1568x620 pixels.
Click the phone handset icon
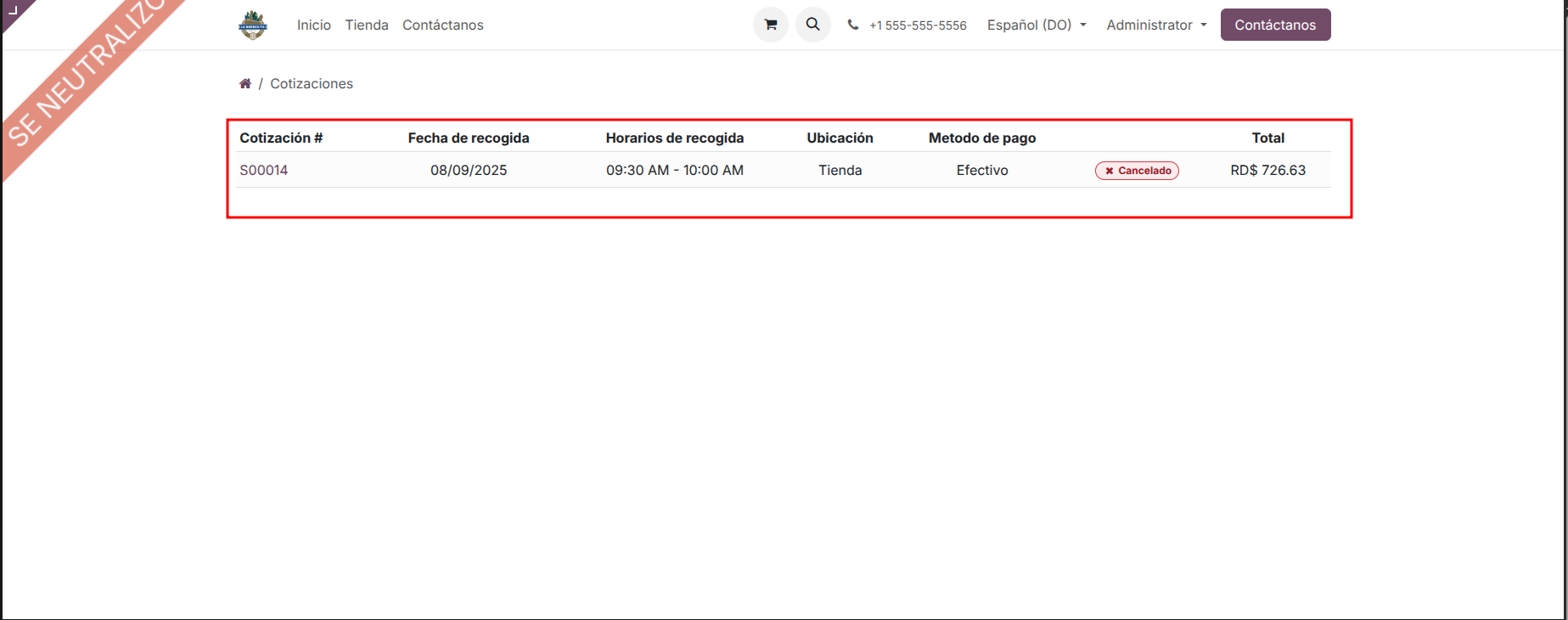tap(853, 25)
